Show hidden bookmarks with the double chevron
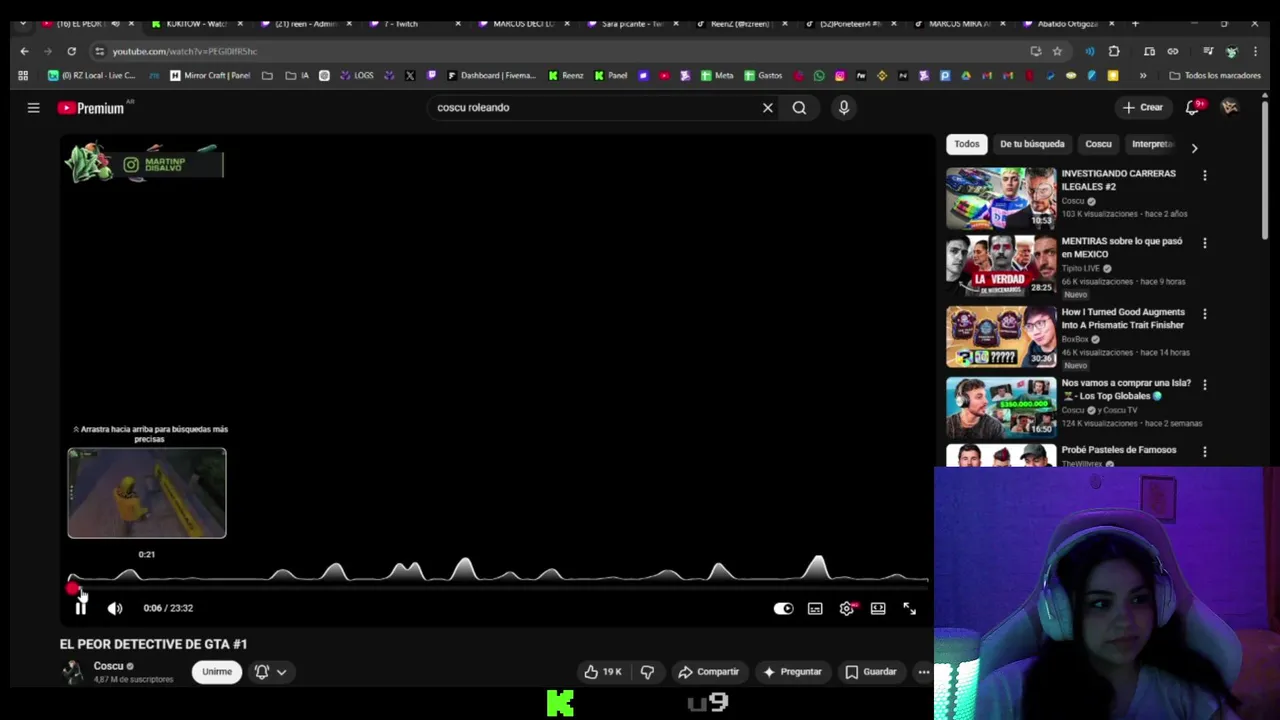The height and width of the screenshot is (720, 1280). point(1143,75)
